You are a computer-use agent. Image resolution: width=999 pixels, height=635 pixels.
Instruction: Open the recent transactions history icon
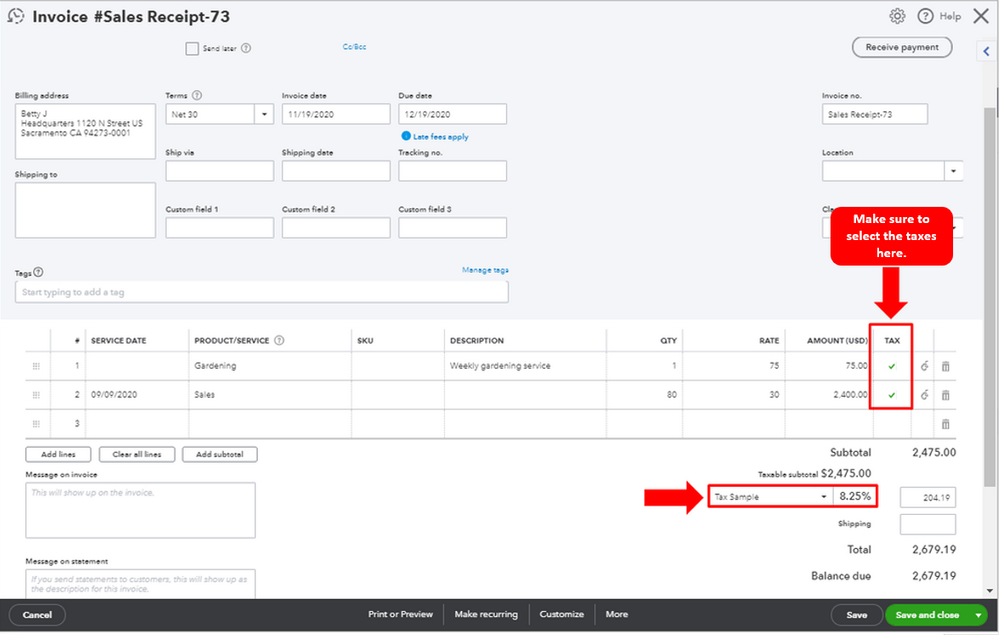click(x=16, y=16)
